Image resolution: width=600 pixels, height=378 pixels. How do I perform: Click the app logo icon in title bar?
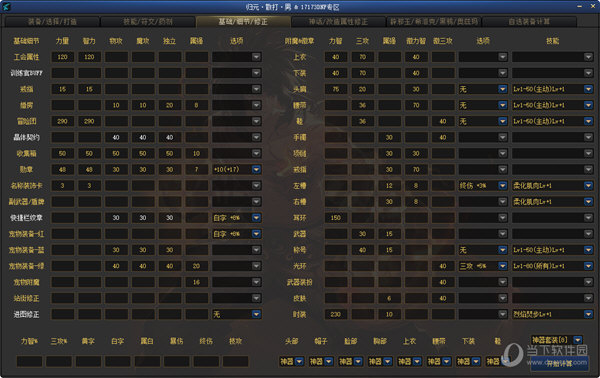pyautogui.click(x=6, y=7)
